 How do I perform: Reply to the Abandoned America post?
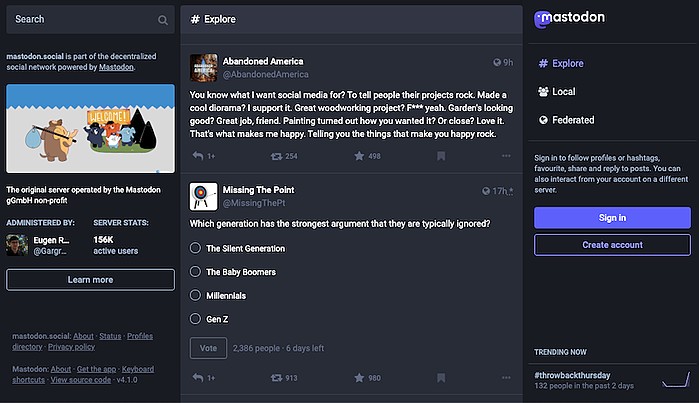(198, 156)
